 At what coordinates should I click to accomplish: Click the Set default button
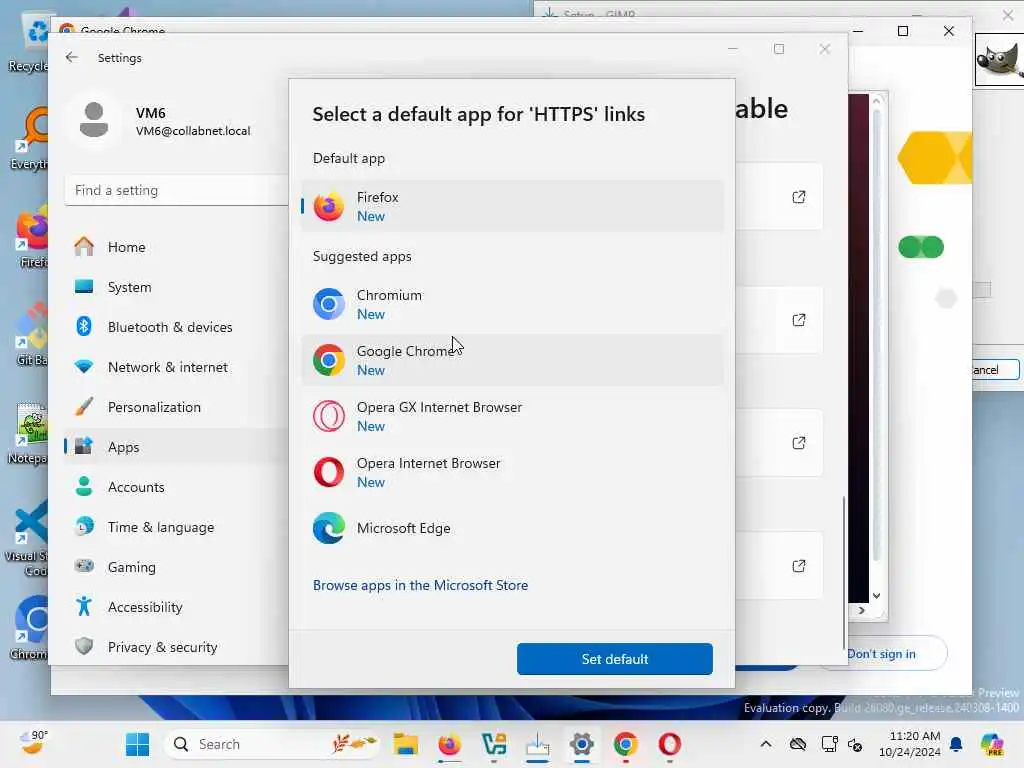click(x=615, y=659)
